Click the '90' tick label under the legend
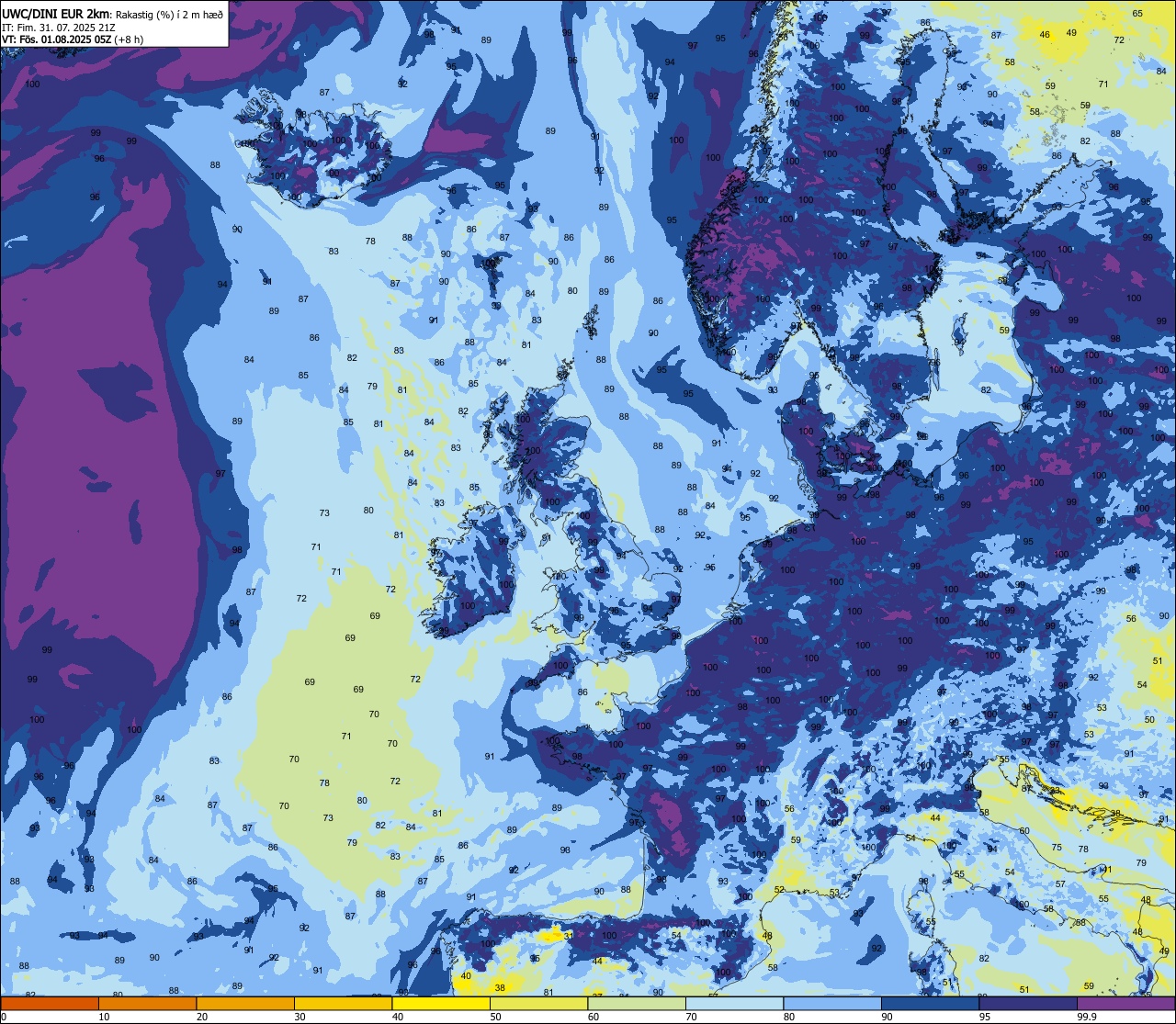Image resolution: width=1176 pixels, height=1024 pixels. 887,1017
